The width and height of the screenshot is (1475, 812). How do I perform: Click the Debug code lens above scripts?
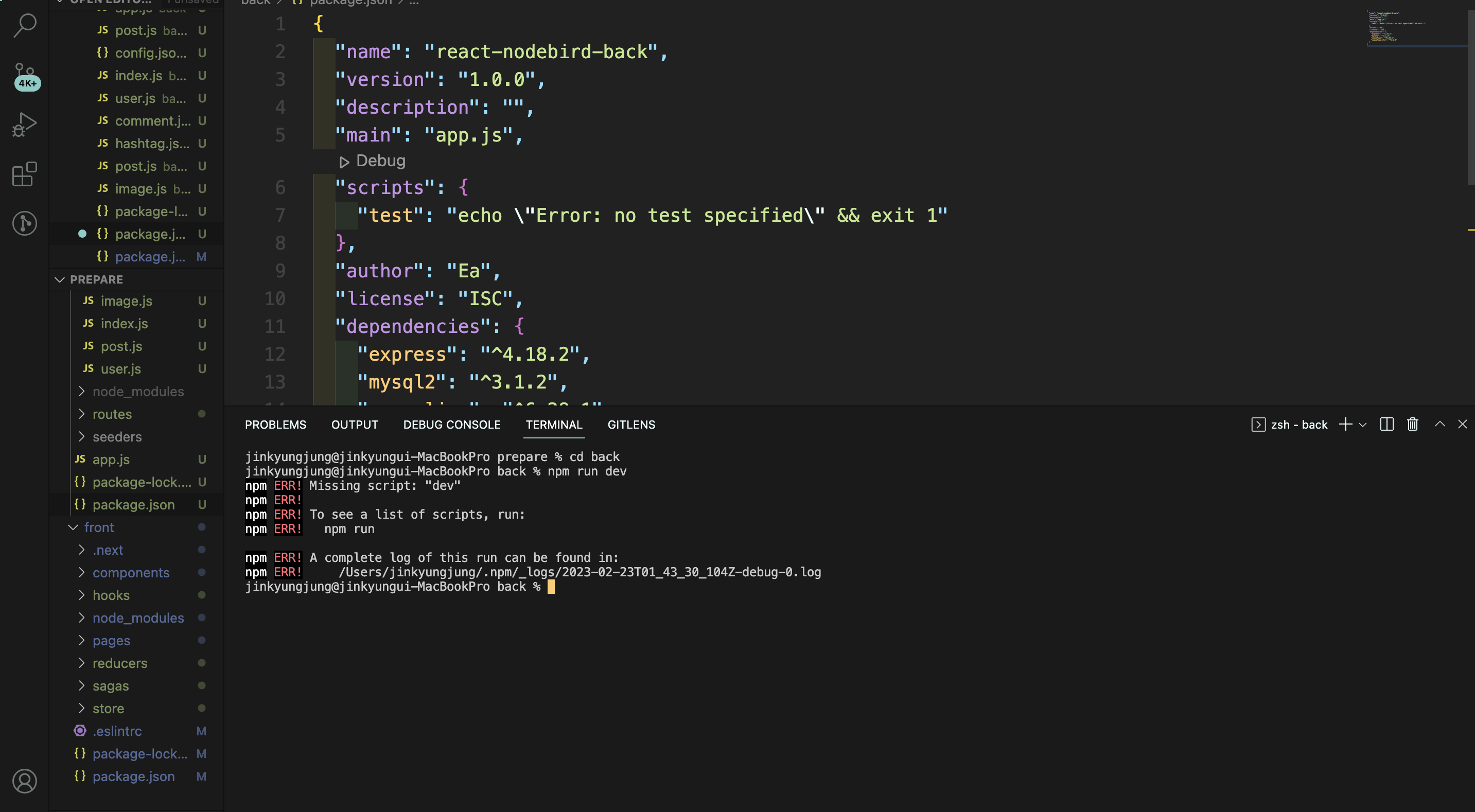(x=372, y=161)
